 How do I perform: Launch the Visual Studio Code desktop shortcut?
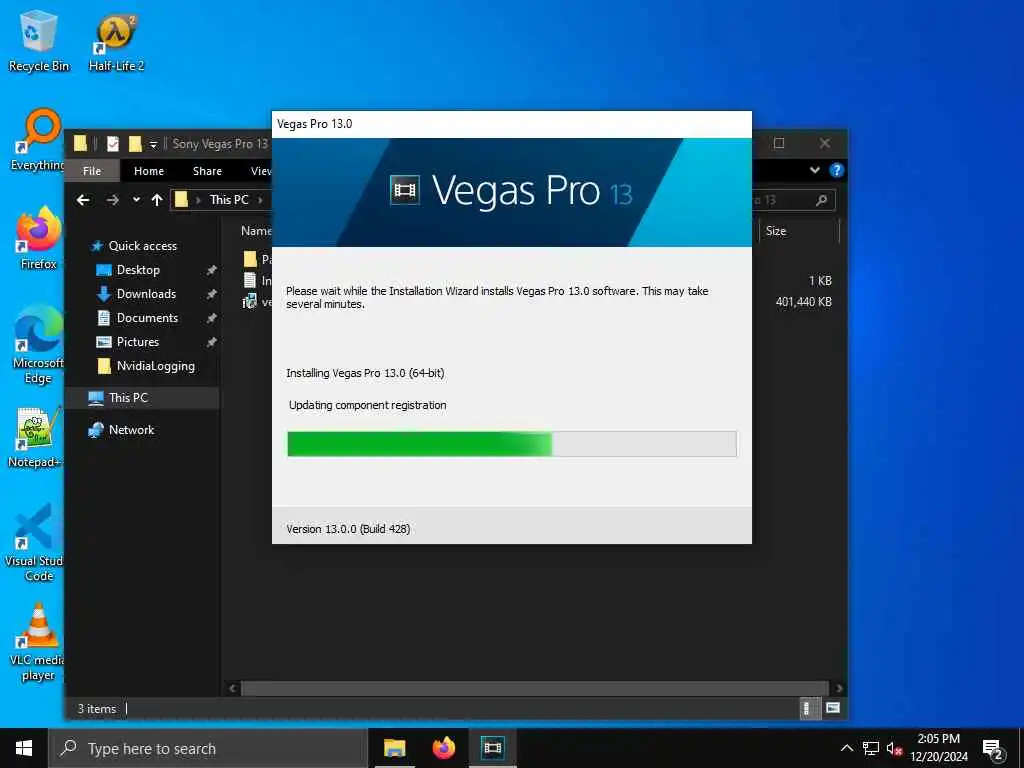coord(35,543)
